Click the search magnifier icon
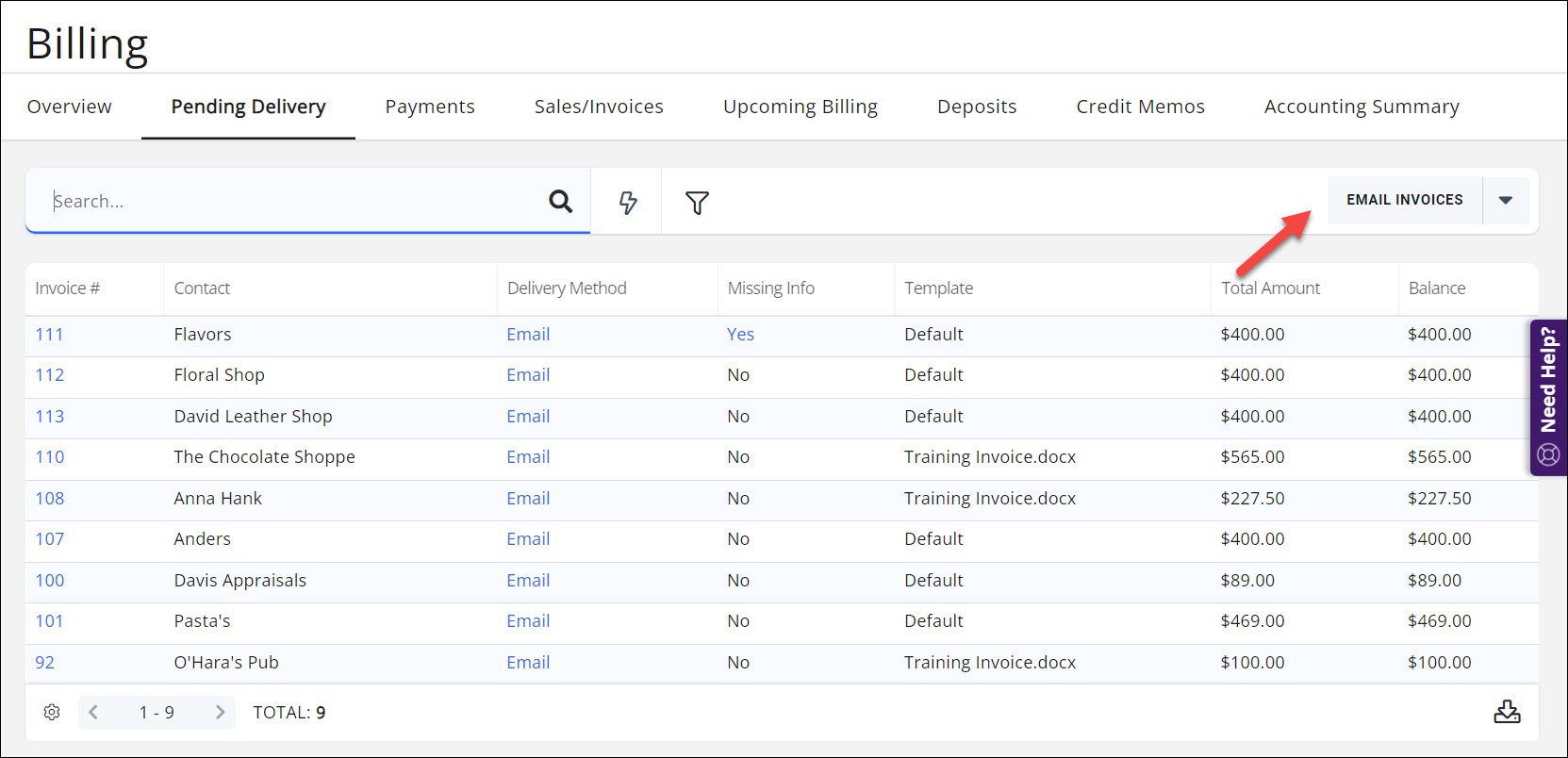This screenshot has height=758, width=1568. pos(560,201)
